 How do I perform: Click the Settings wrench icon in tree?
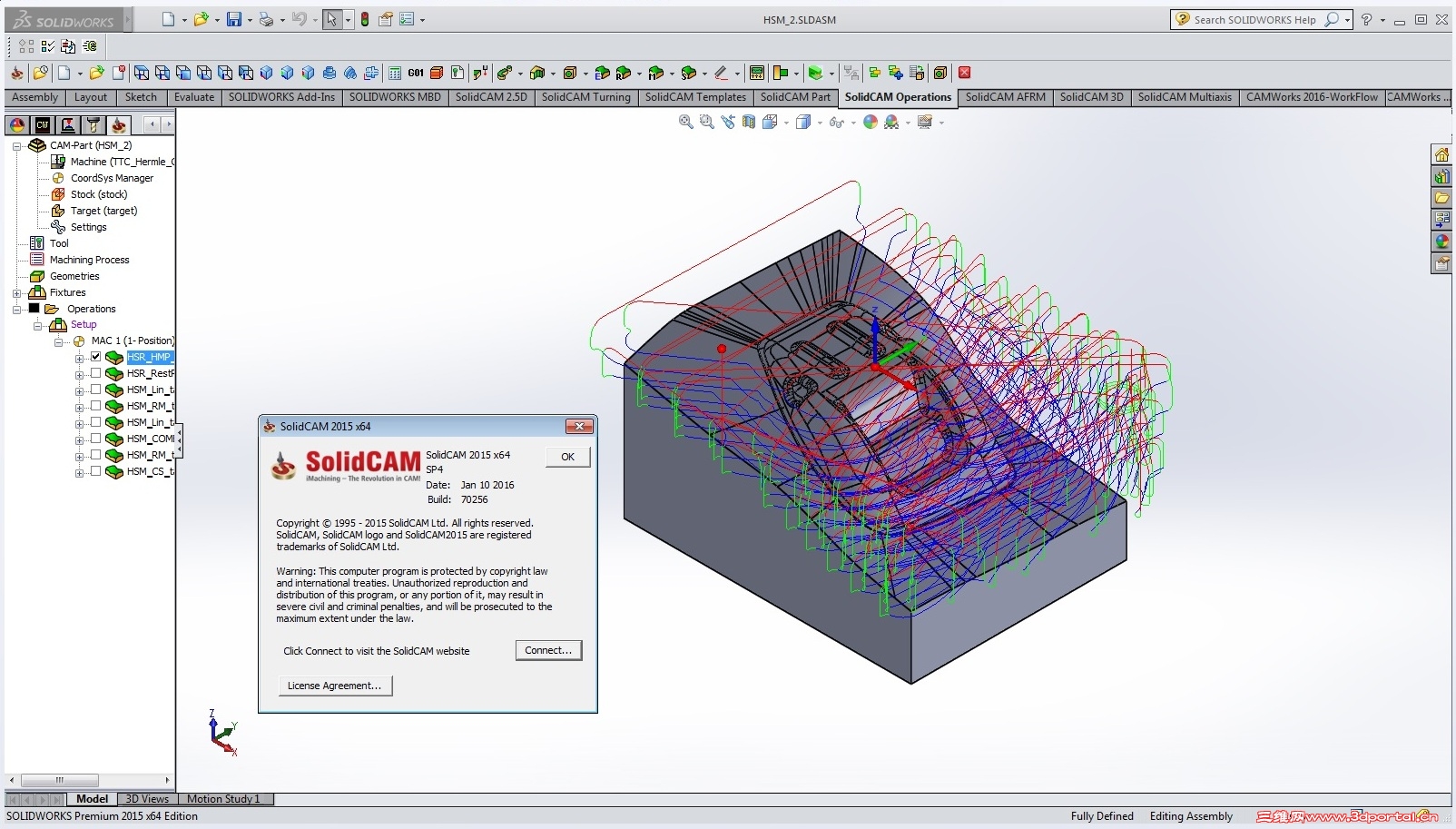coord(58,227)
